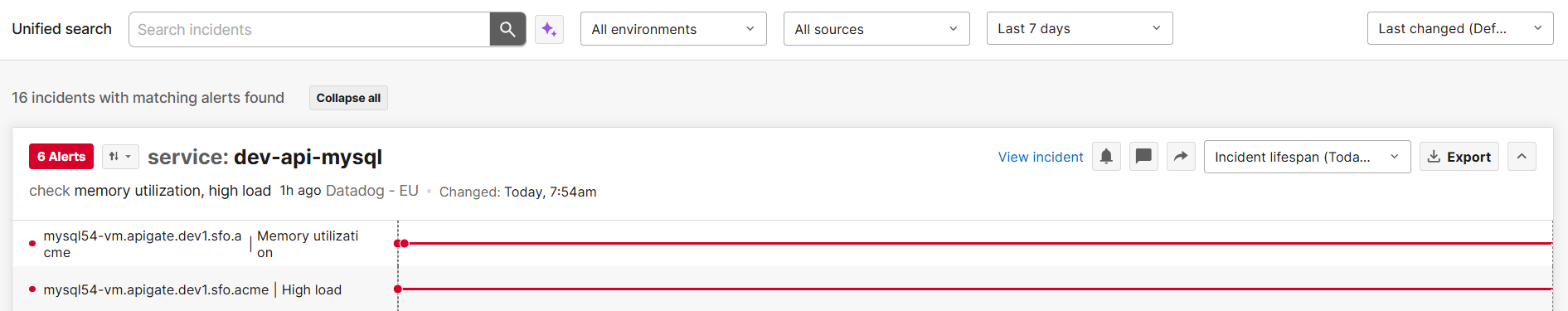Click the magnifier search button
Viewport: 1568px width, 311px height.
(507, 29)
